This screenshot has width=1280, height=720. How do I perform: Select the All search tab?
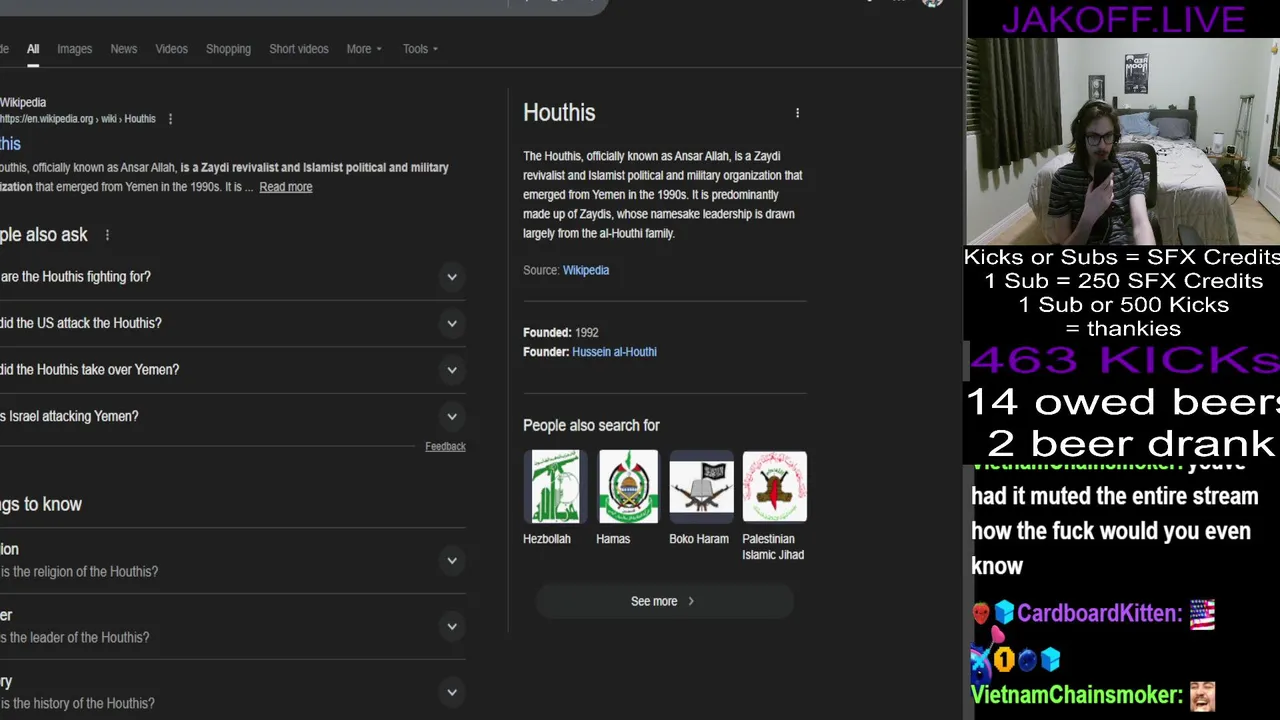tap(33, 49)
